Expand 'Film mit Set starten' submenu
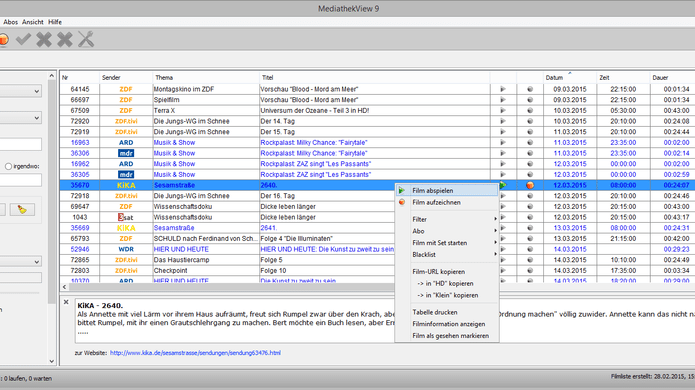The width and height of the screenshot is (695, 390). pos(447,243)
